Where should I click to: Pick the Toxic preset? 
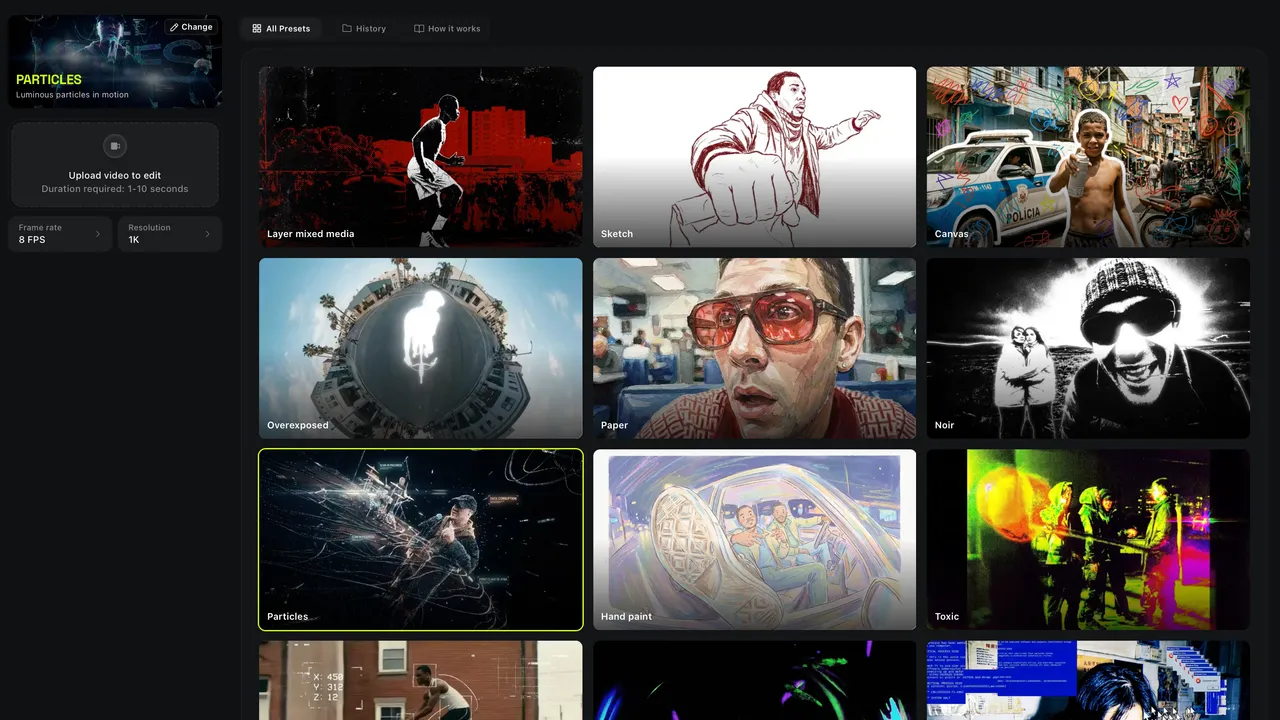tap(1088, 540)
